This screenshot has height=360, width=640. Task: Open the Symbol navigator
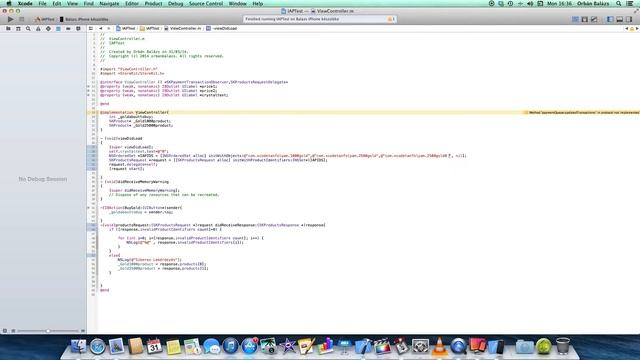point(18,29)
